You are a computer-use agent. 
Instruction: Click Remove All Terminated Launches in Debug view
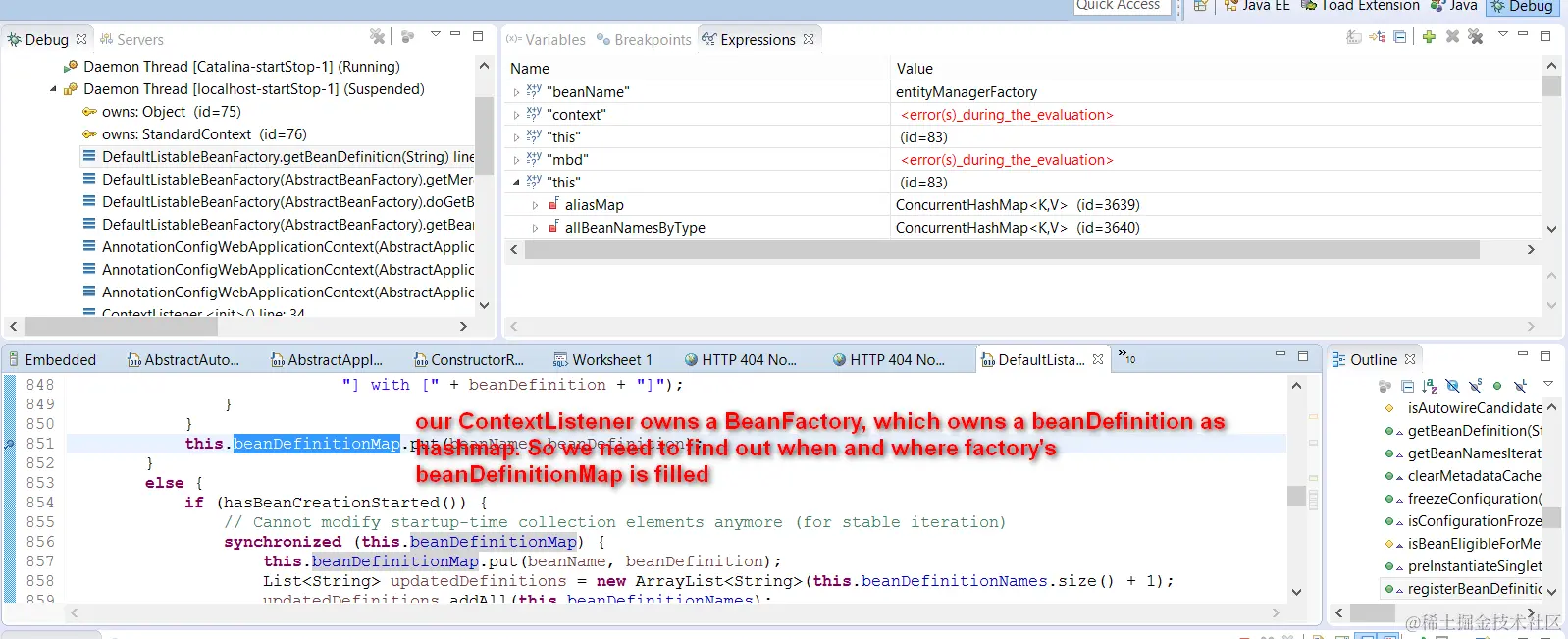tap(377, 36)
